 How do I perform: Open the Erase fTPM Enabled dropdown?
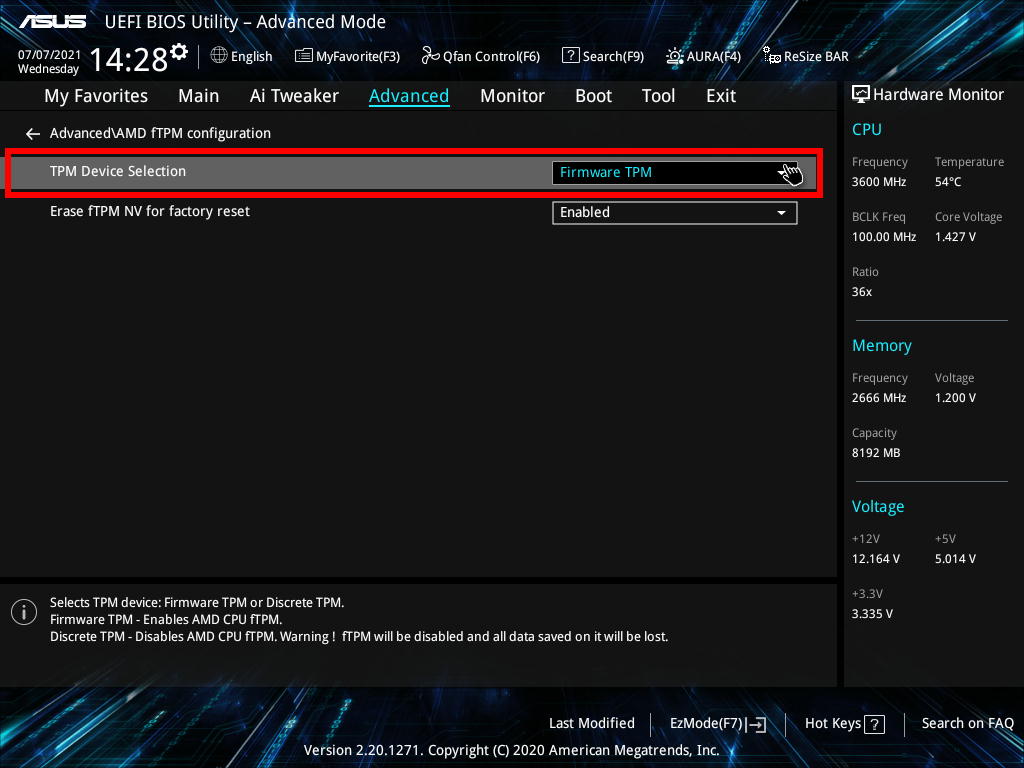pyautogui.click(x=675, y=213)
